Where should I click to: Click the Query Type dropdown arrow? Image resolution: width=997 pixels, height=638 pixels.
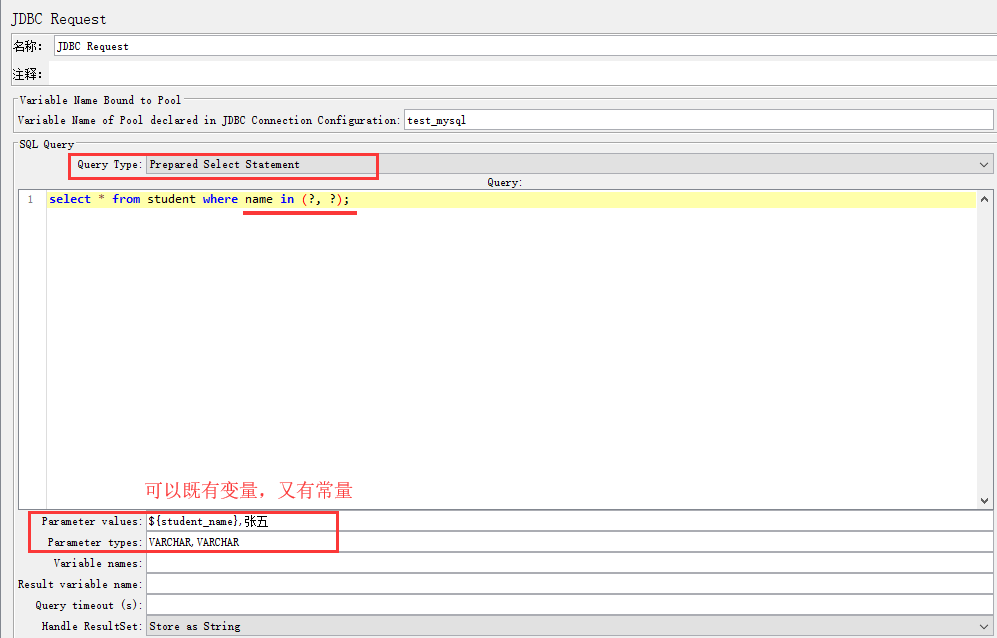point(985,164)
